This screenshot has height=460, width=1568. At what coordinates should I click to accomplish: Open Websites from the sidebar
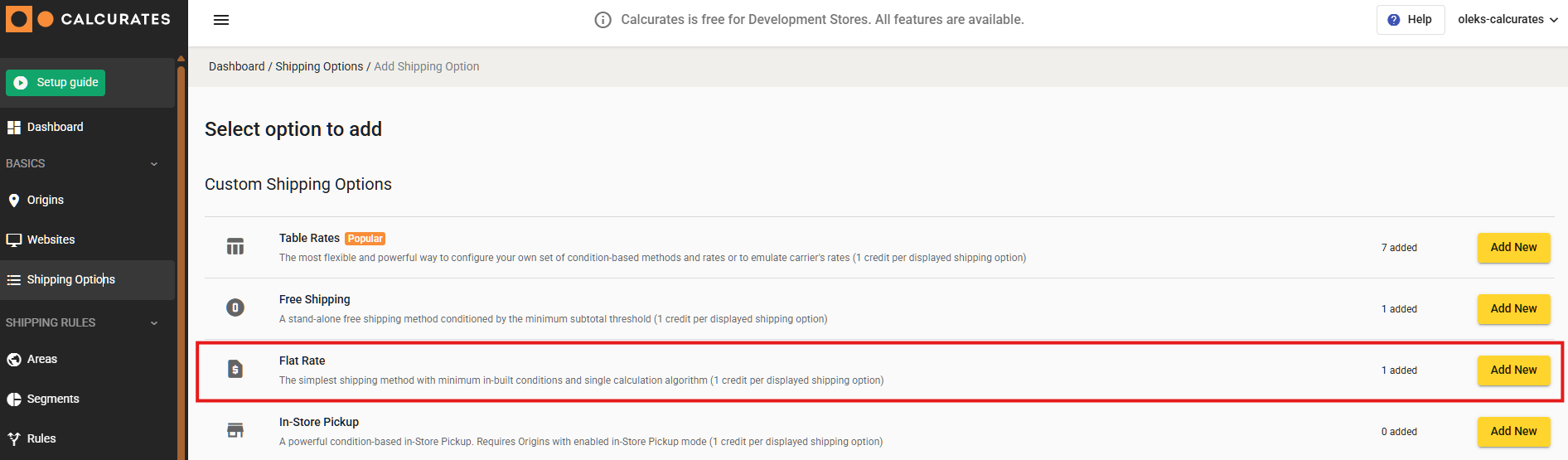[51, 240]
